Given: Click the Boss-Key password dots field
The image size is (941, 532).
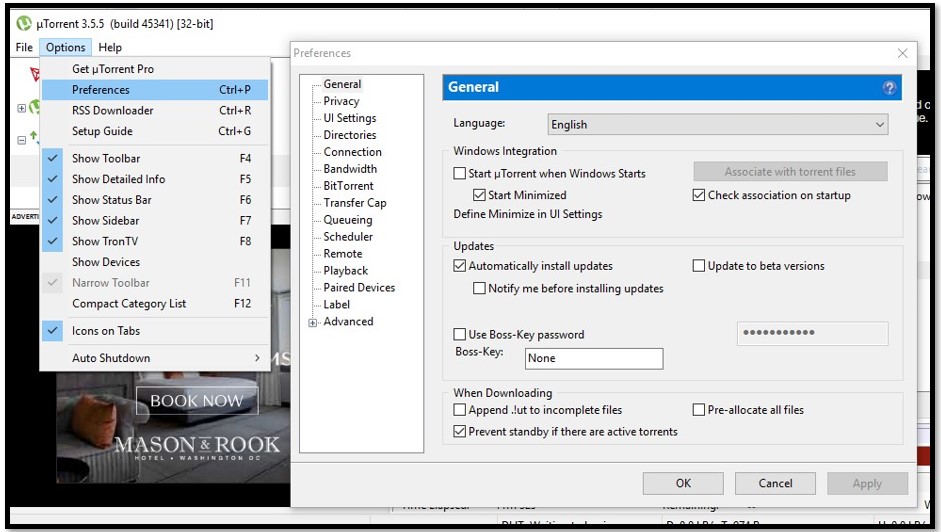Looking at the screenshot, I should pyautogui.click(x=813, y=333).
